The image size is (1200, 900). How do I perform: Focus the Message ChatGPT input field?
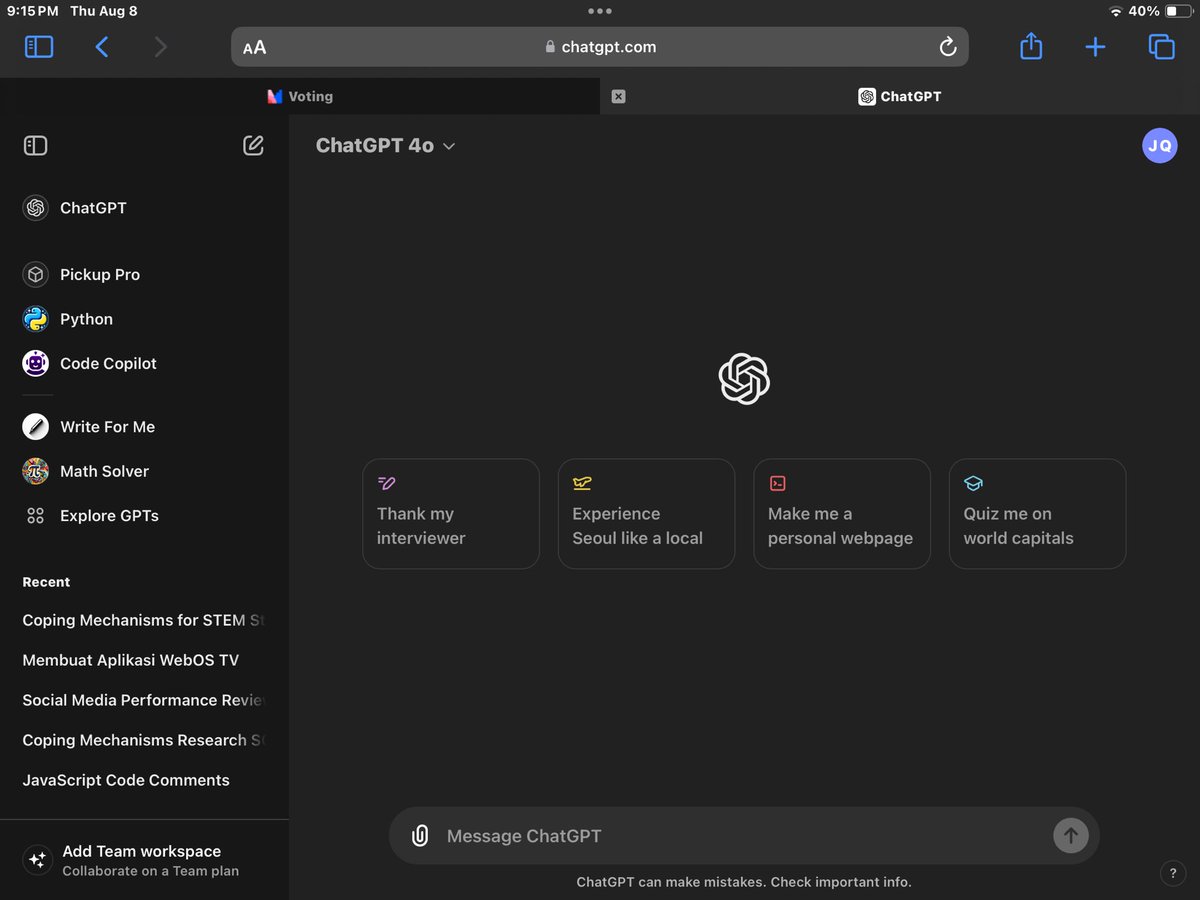pos(745,836)
